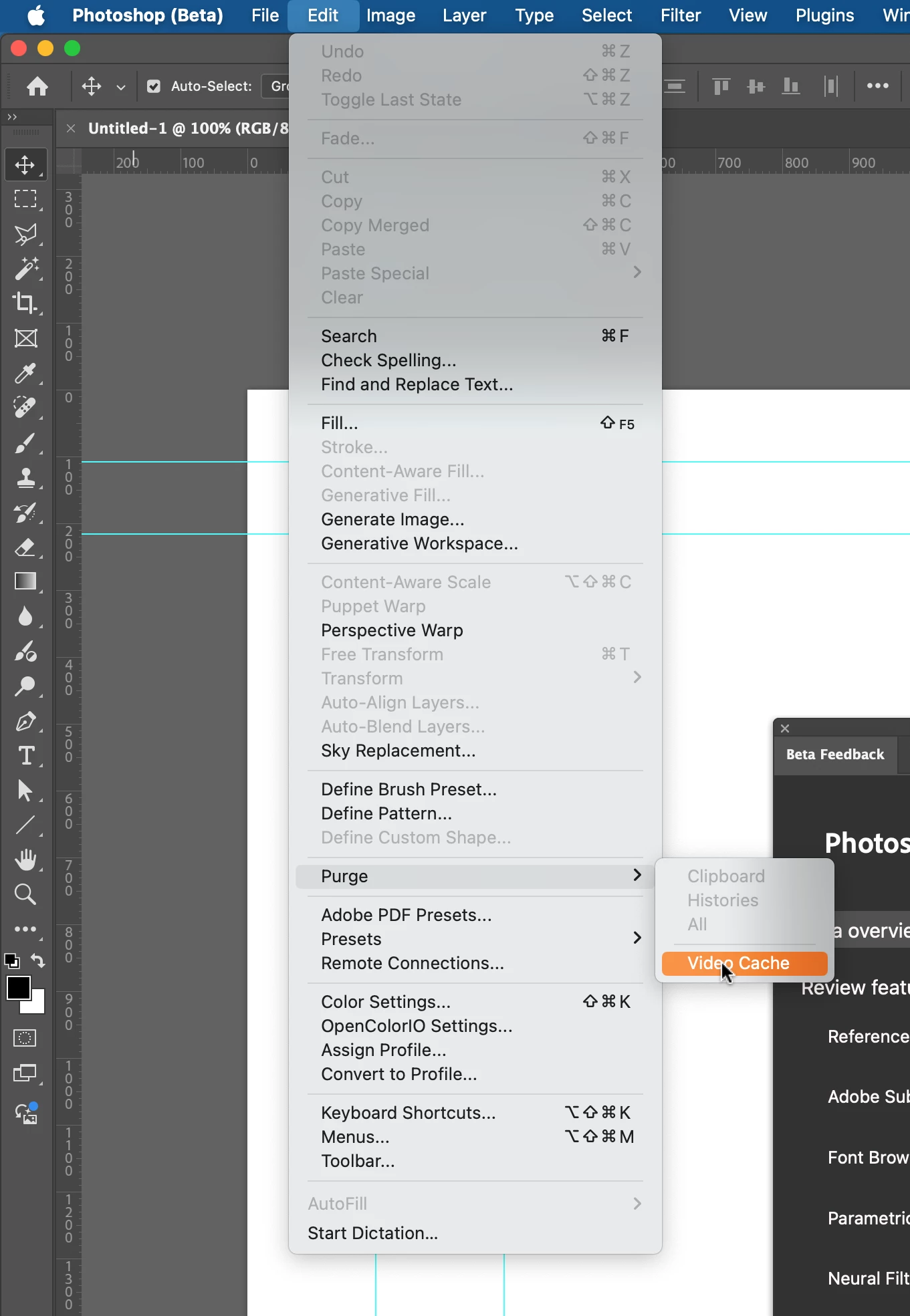Screen dimensions: 910x1316
Task: Expand the collapsed toolbar double-arrow
Action: tap(12, 117)
